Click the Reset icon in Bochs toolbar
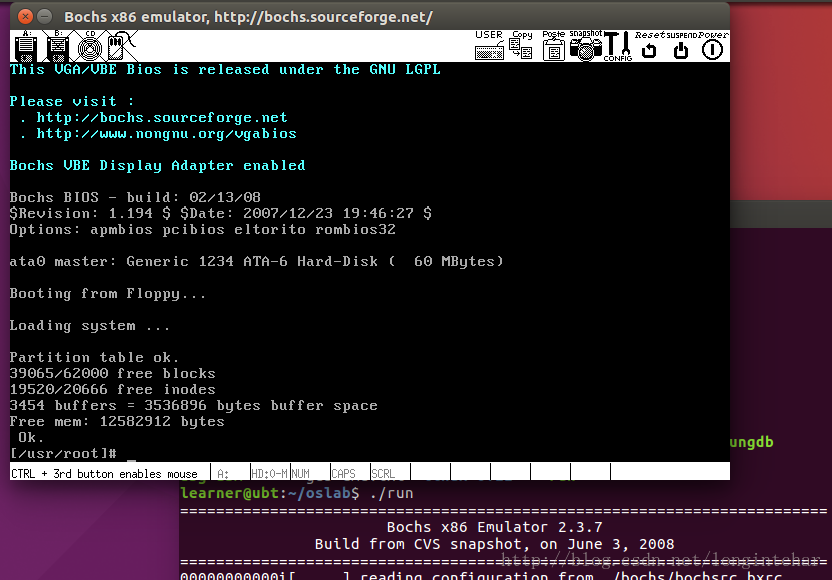The width and height of the screenshot is (832, 580). (x=649, y=46)
